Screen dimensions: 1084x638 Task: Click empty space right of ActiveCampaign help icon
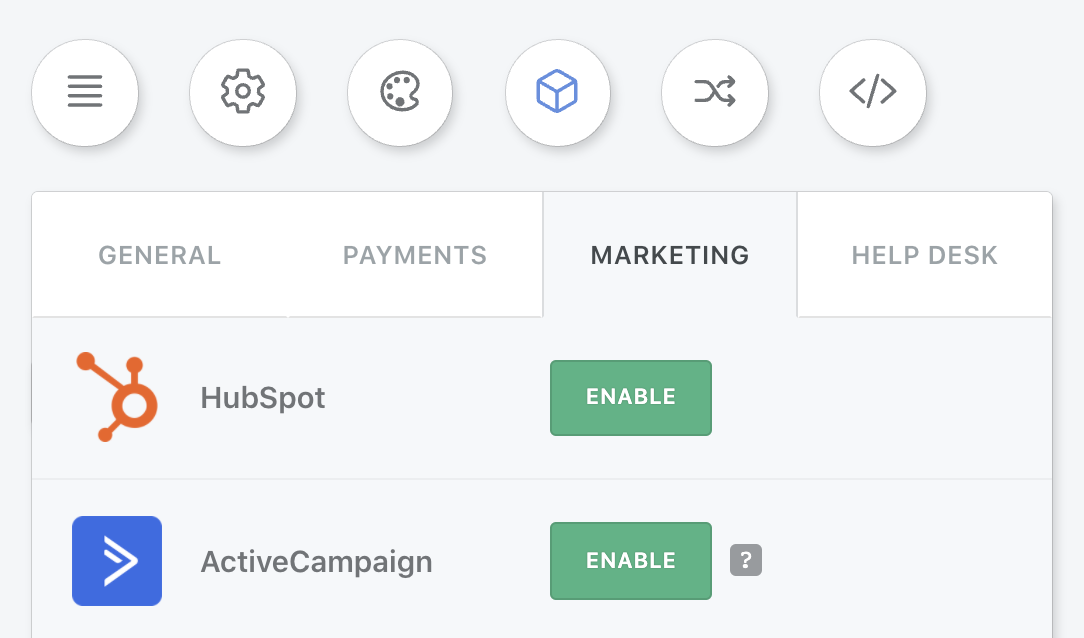pyautogui.click(x=906, y=560)
